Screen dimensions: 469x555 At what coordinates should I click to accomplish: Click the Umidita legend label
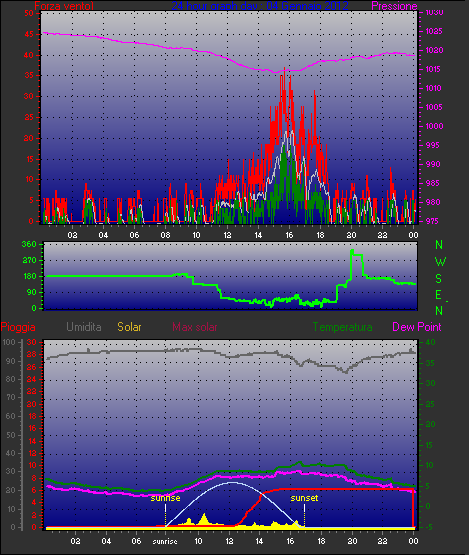click(x=84, y=327)
